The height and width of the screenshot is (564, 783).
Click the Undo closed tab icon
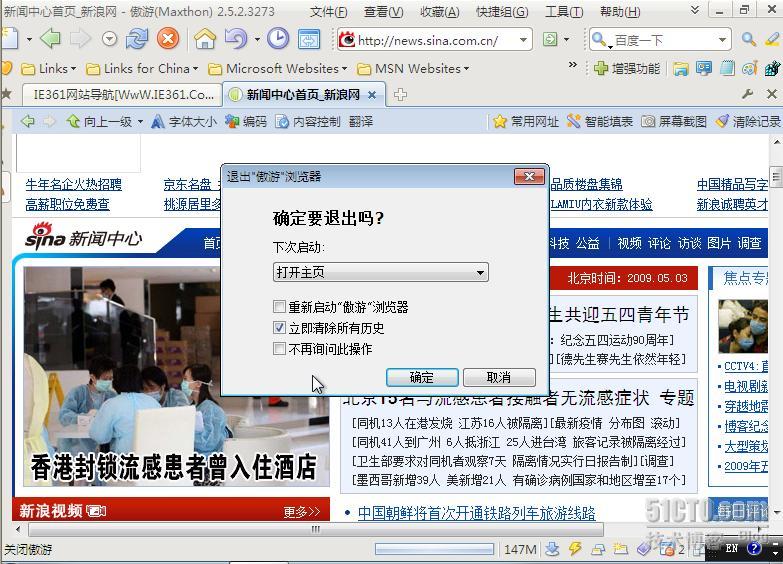pyautogui.click(x=236, y=38)
